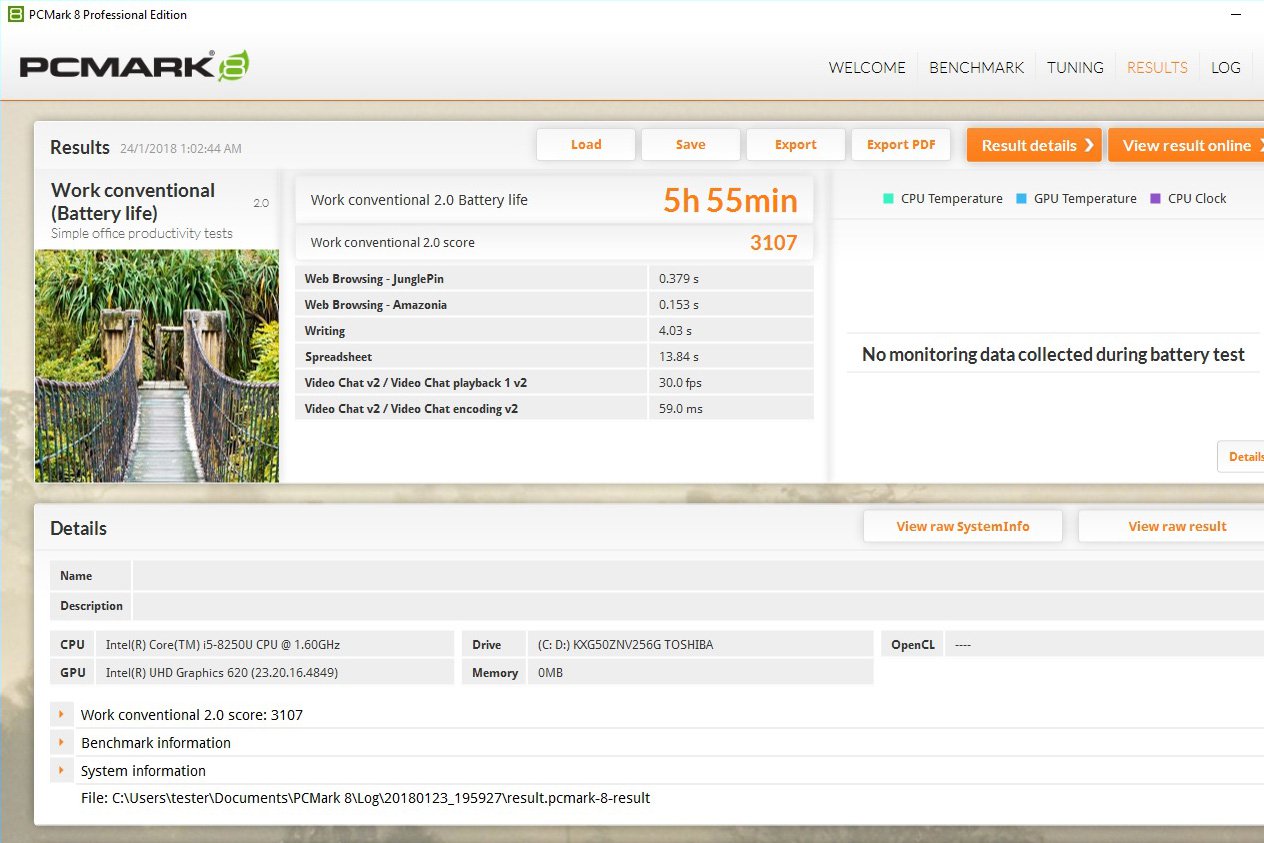This screenshot has height=843, width=1264.
Task: Click View result online button
Action: [x=1186, y=145]
